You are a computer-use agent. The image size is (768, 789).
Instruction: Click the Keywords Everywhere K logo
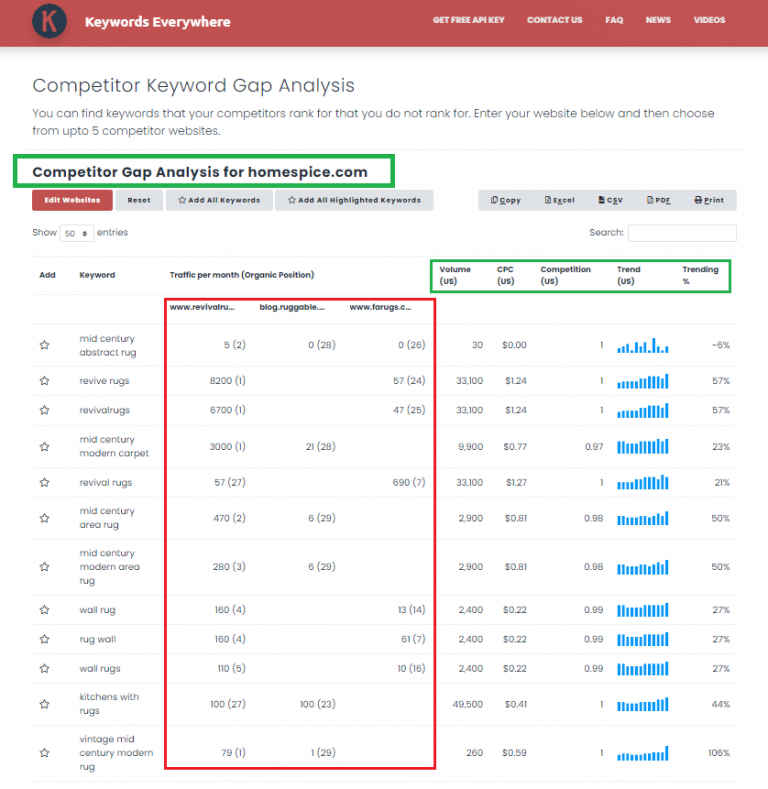click(x=49, y=21)
